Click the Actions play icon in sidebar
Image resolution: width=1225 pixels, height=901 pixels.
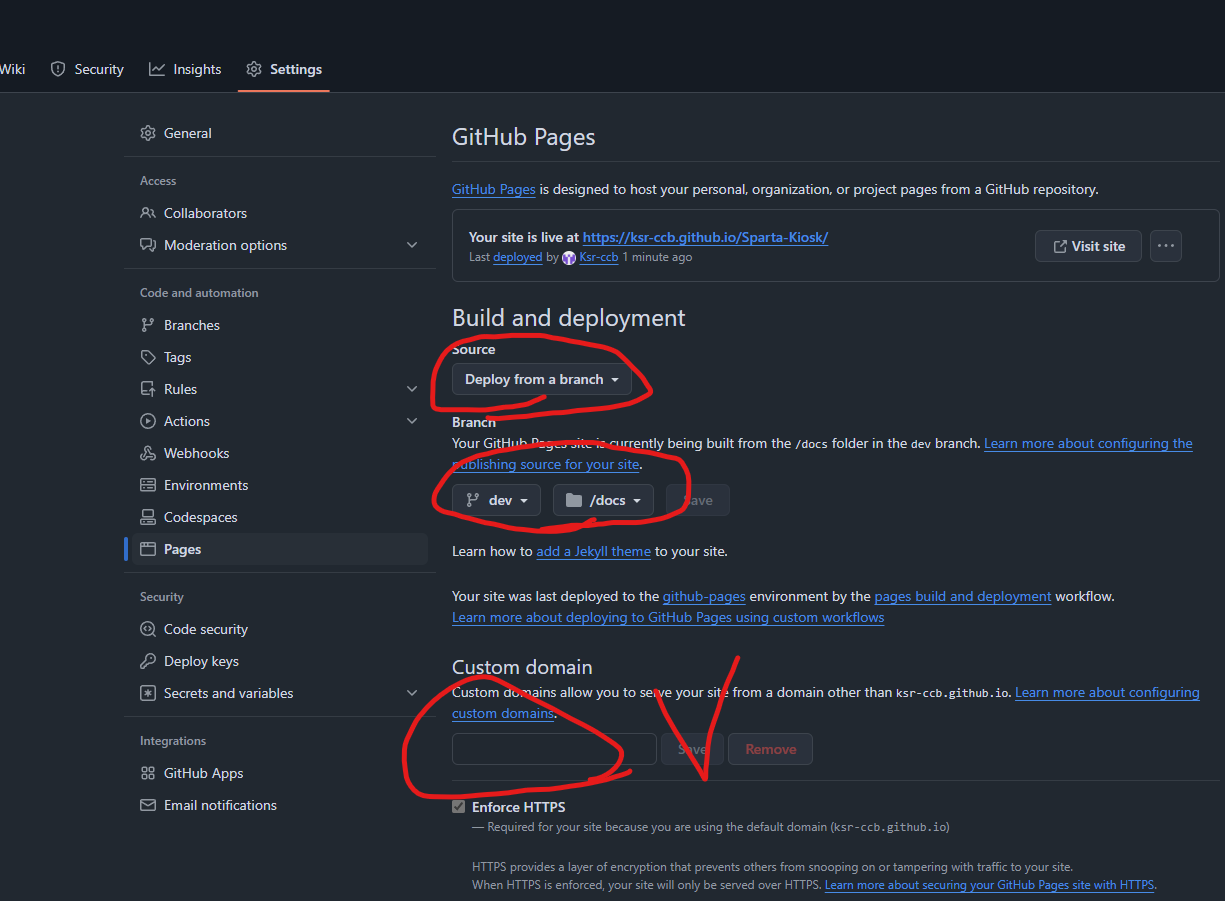[x=148, y=421]
